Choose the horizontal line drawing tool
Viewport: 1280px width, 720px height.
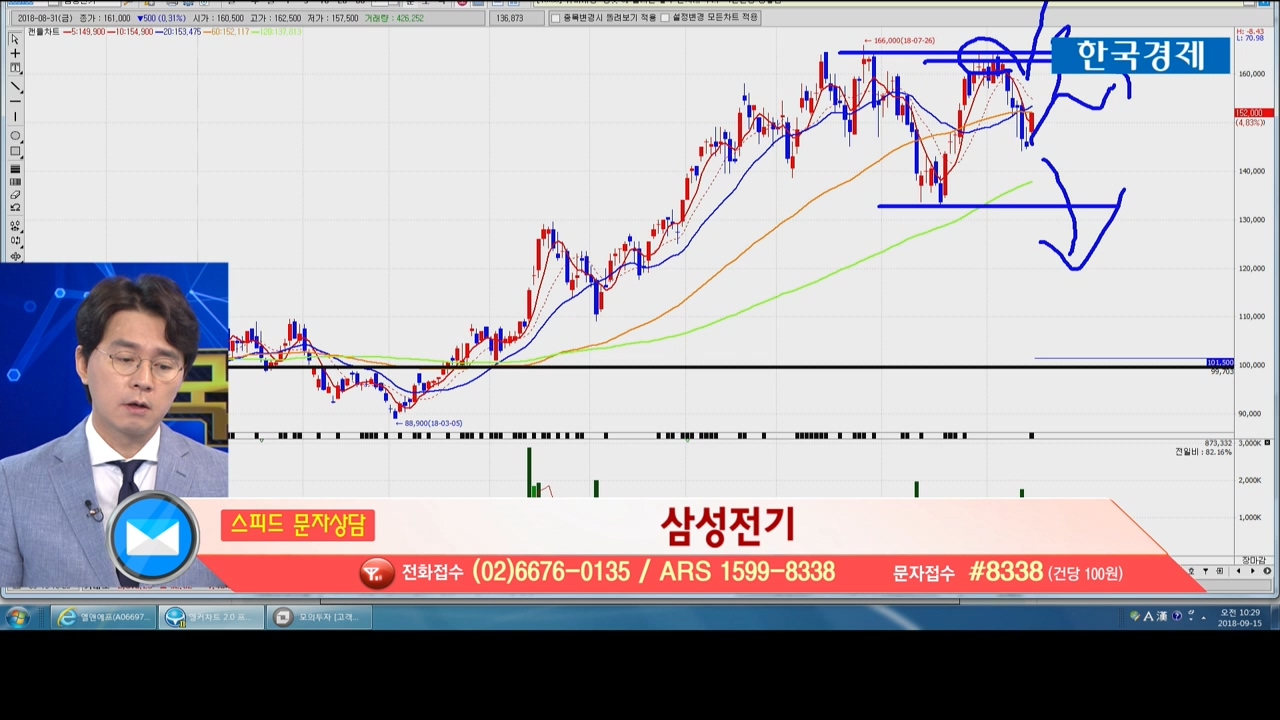click(x=15, y=102)
